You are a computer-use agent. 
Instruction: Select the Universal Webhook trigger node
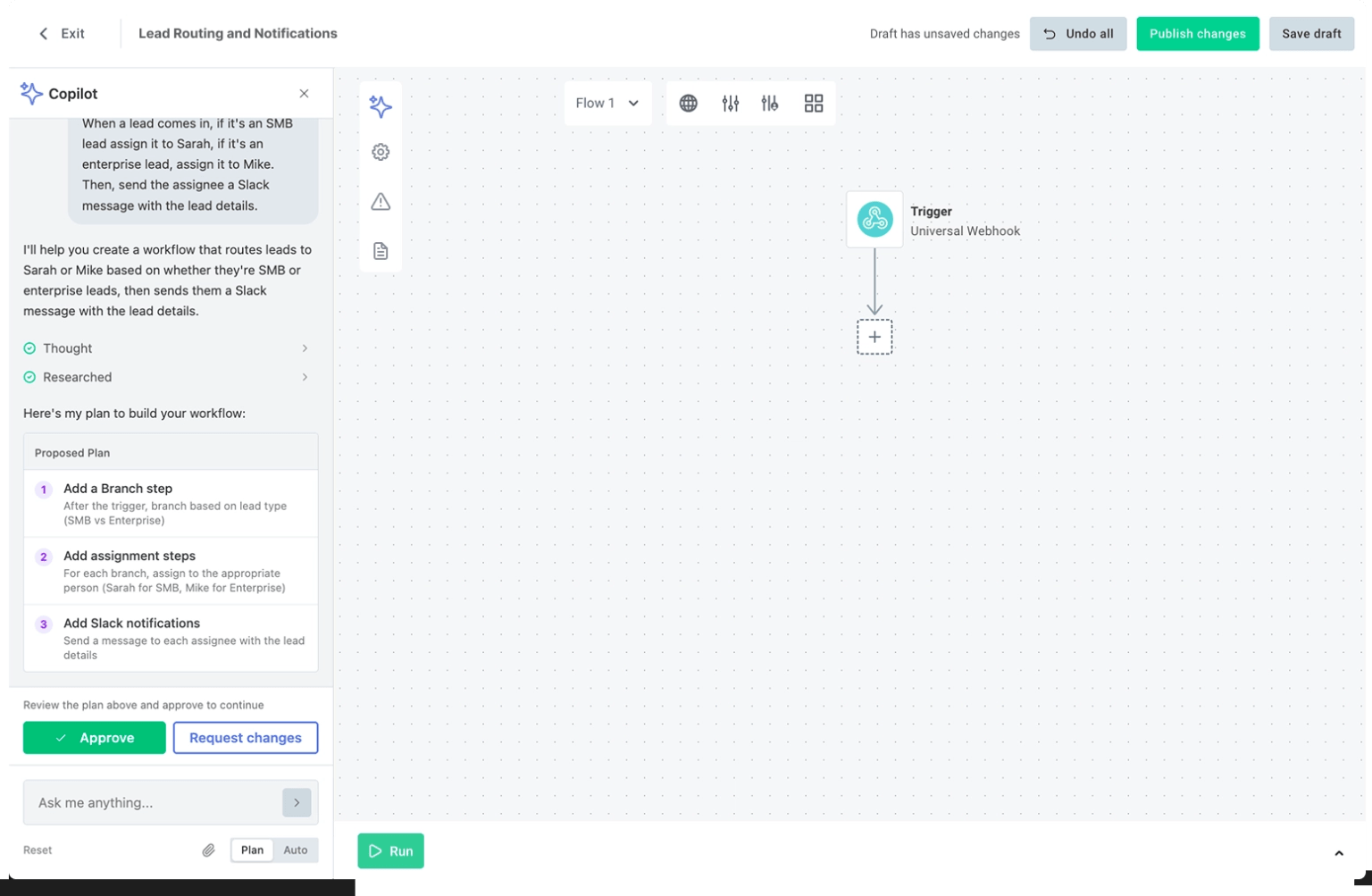[x=874, y=219]
